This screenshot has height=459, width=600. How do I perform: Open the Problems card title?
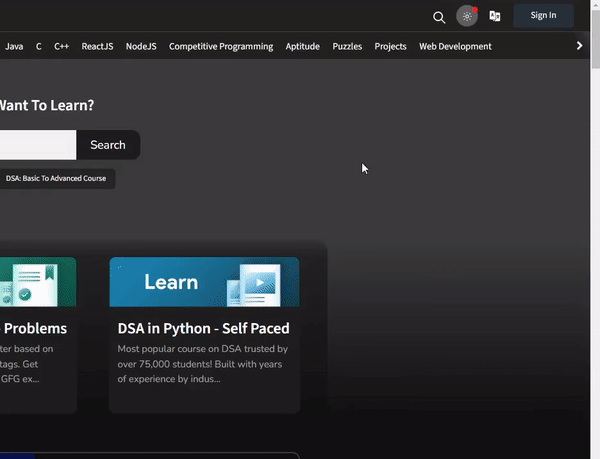click(x=35, y=329)
